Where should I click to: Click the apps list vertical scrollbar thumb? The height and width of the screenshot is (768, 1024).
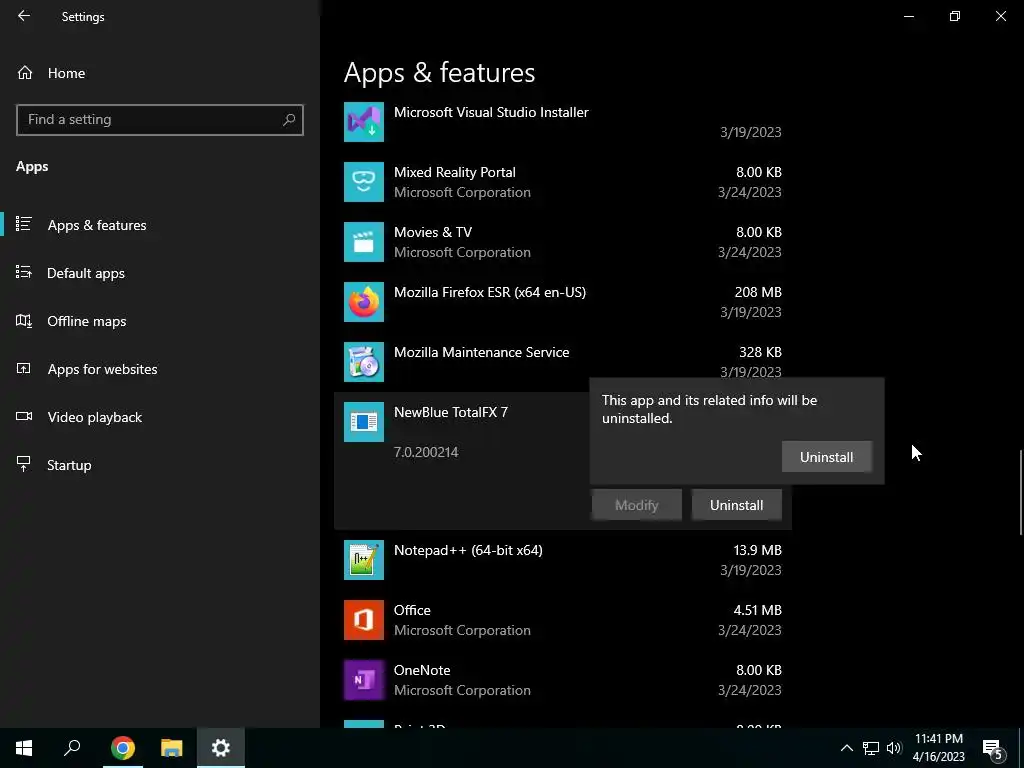[1021, 492]
